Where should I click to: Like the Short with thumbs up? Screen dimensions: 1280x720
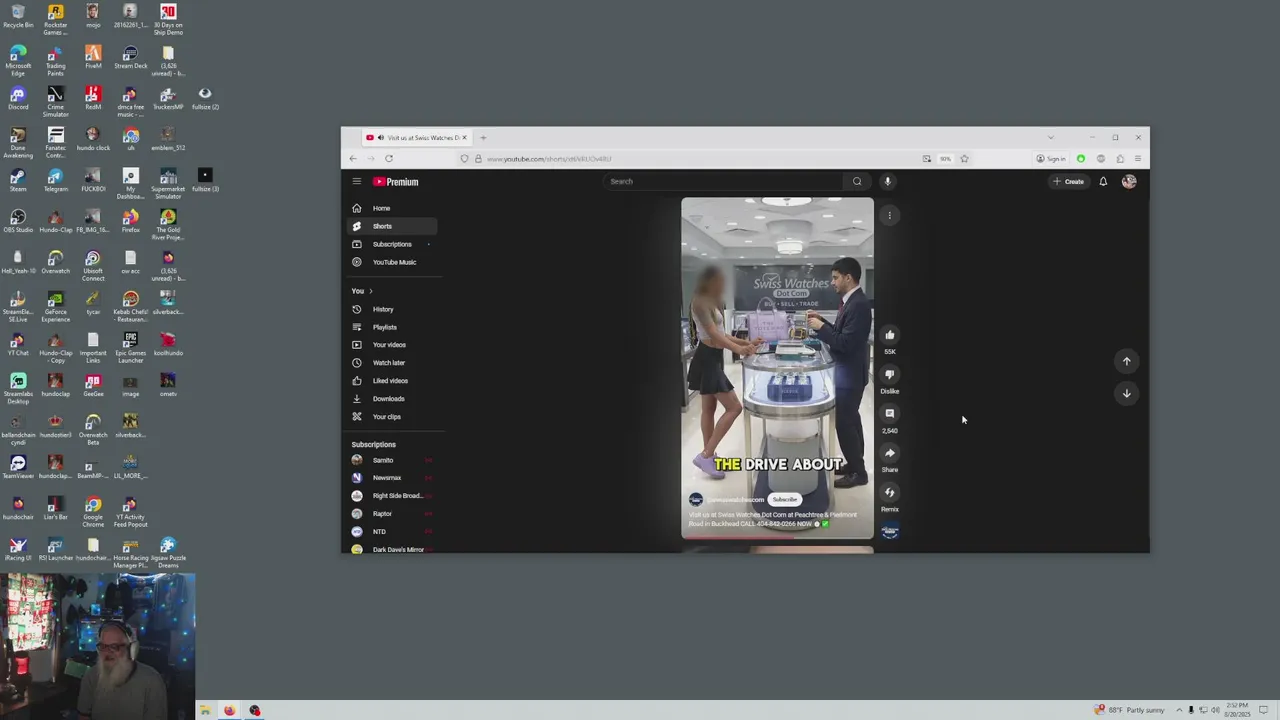(x=890, y=335)
